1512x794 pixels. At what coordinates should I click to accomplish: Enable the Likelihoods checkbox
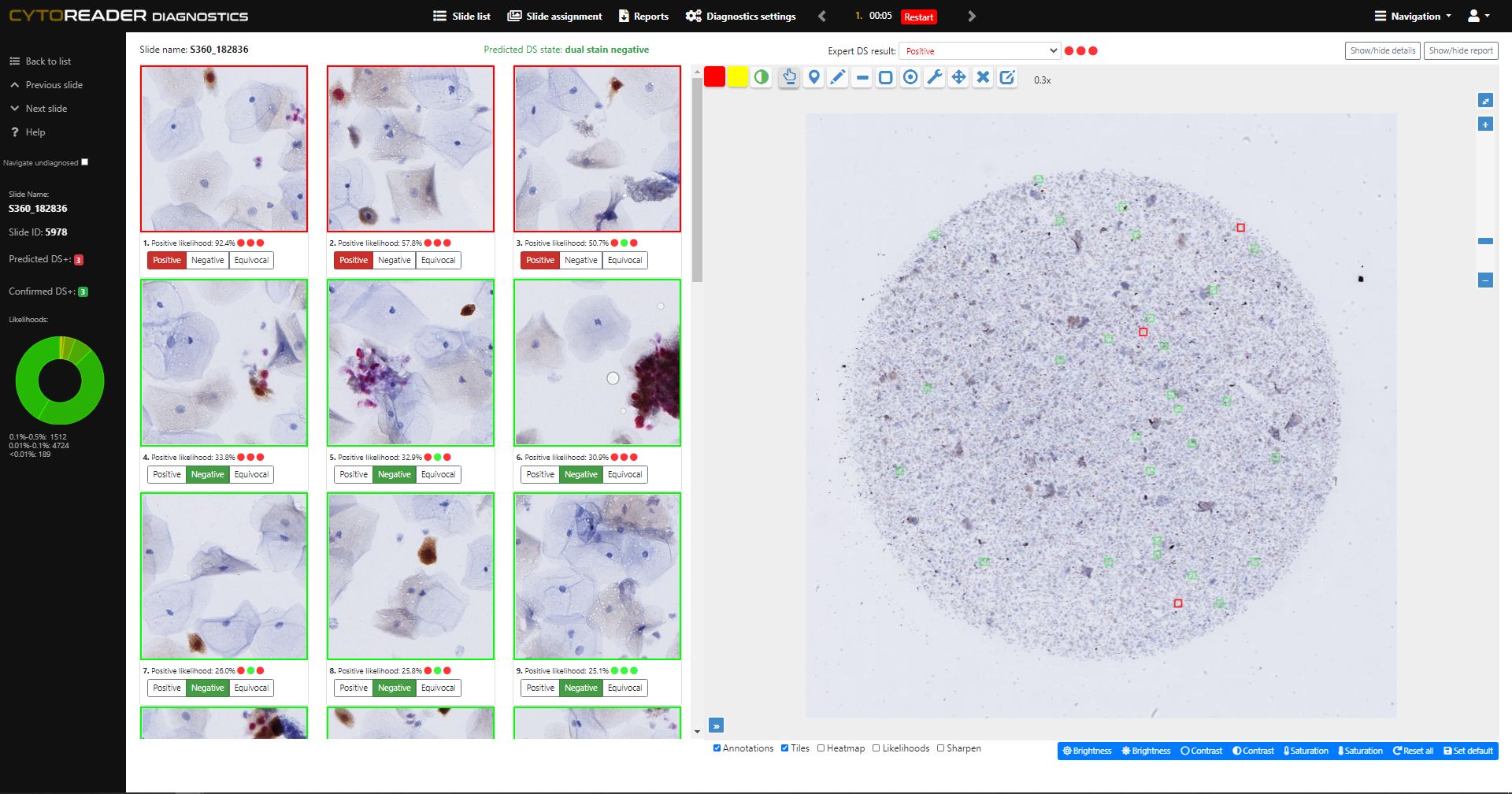876,748
